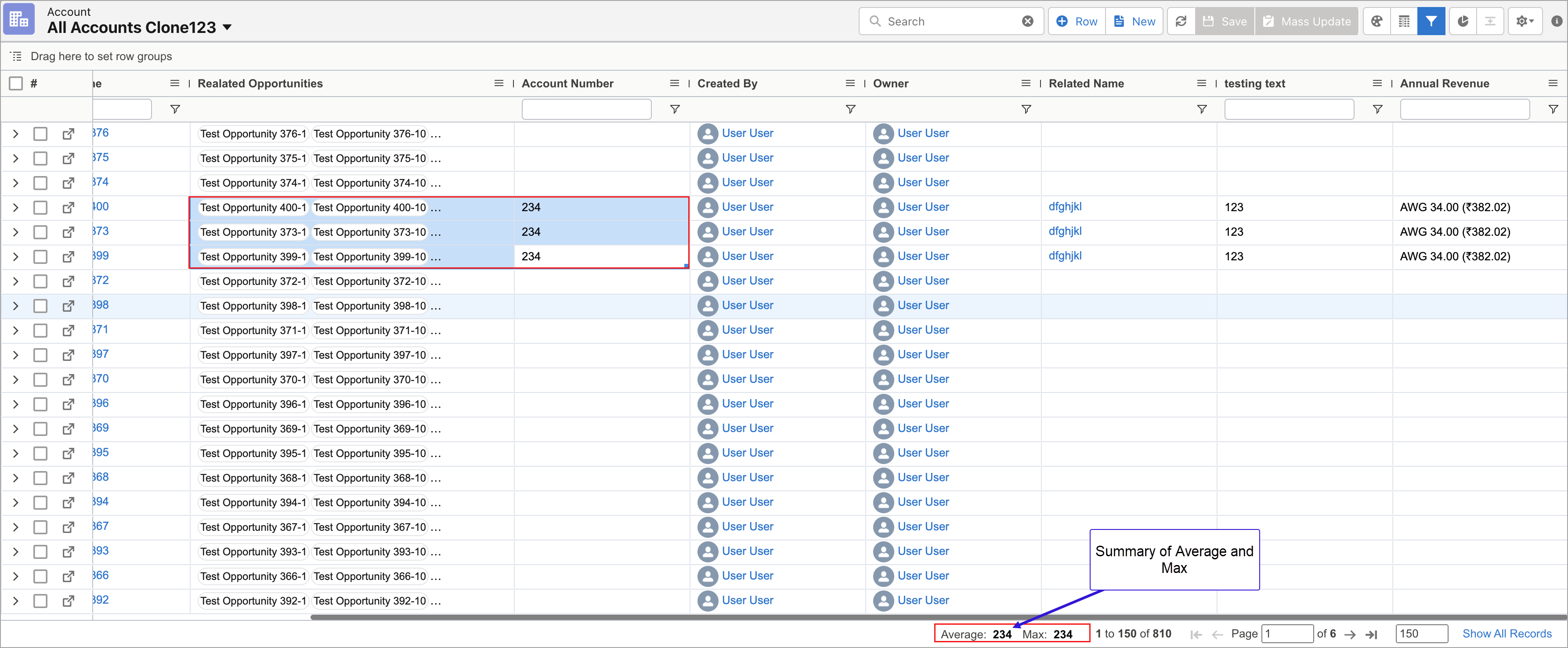Viewport: 1568px width, 648px height.
Task: Open the Realated Opportunities column menu
Action: [499, 83]
